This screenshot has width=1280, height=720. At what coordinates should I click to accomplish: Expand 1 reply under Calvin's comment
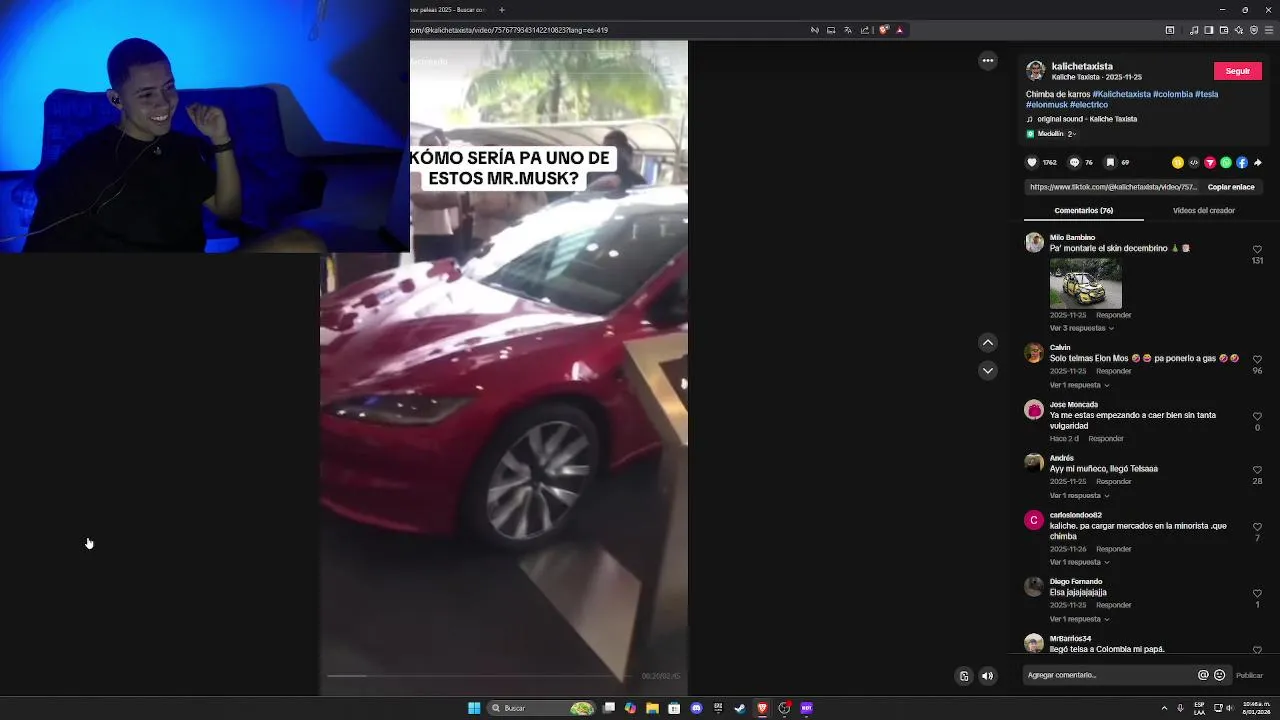click(x=1079, y=385)
